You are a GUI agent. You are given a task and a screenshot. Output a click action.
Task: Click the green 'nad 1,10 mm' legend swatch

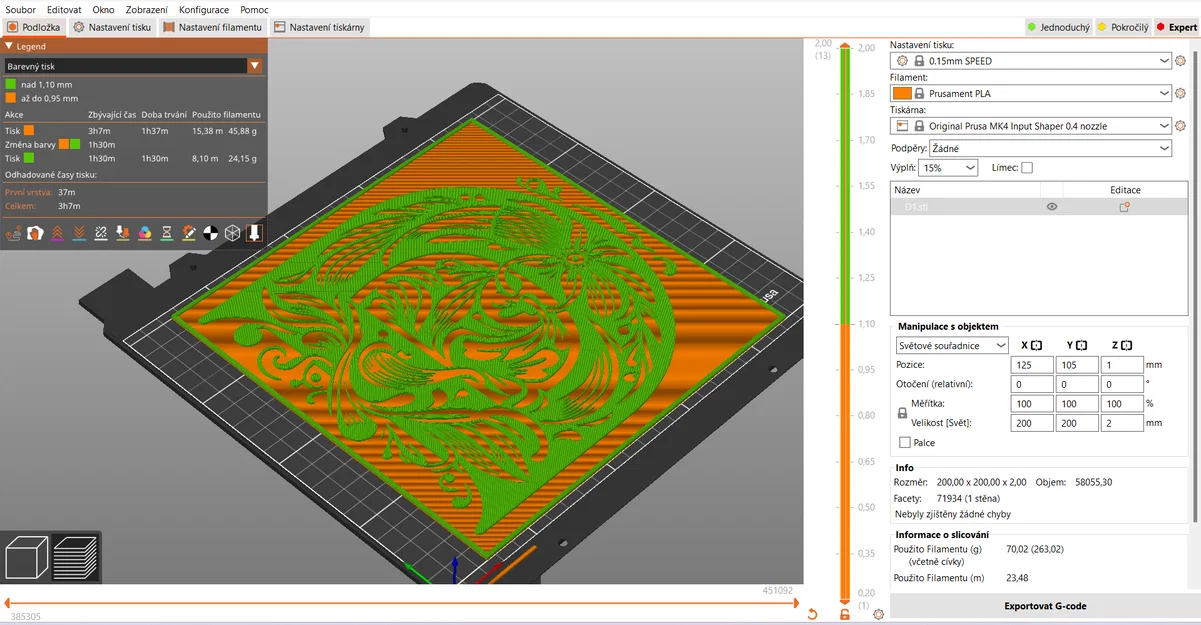(x=11, y=85)
